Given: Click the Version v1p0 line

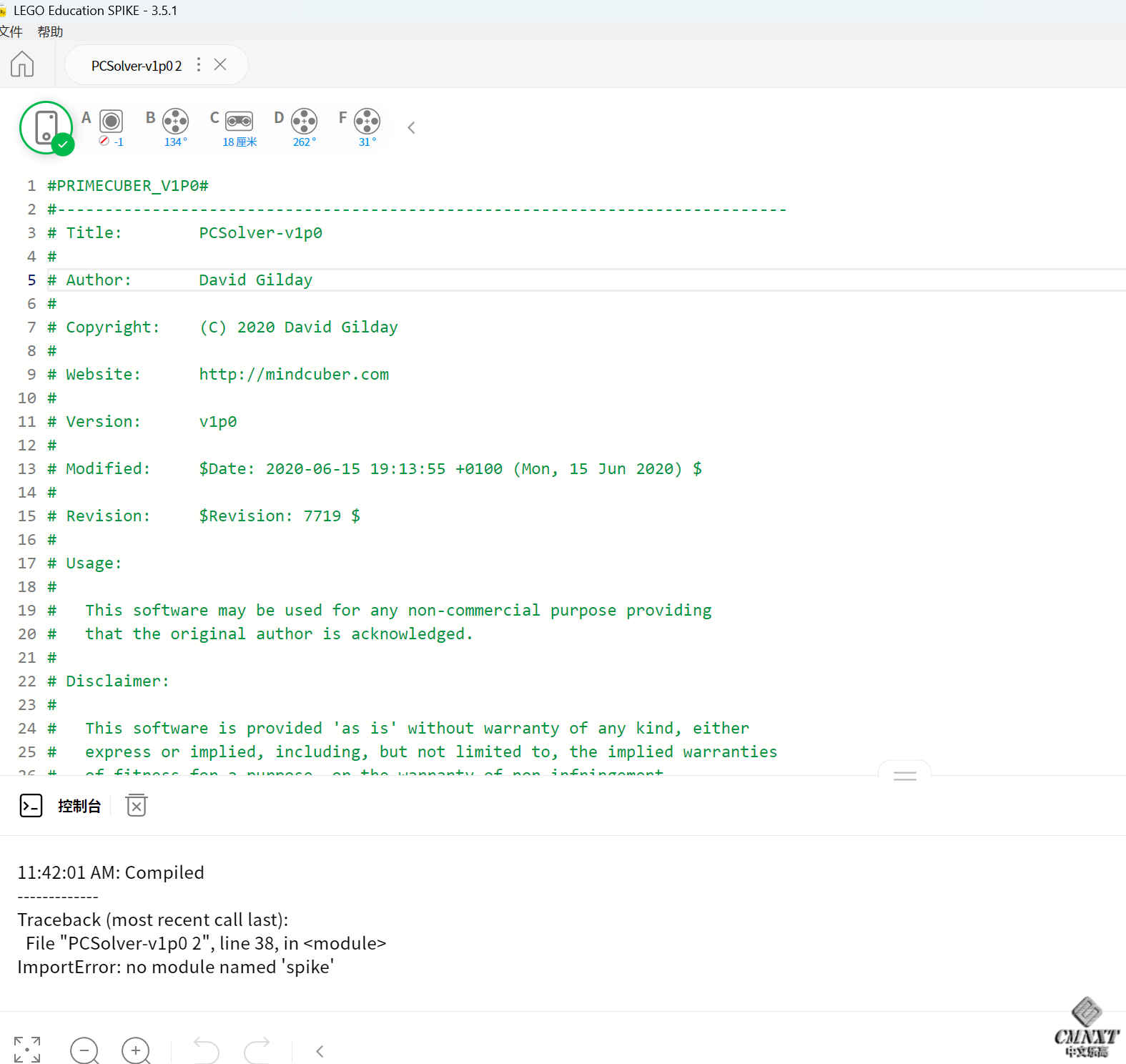Looking at the screenshot, I should point(142,422).
